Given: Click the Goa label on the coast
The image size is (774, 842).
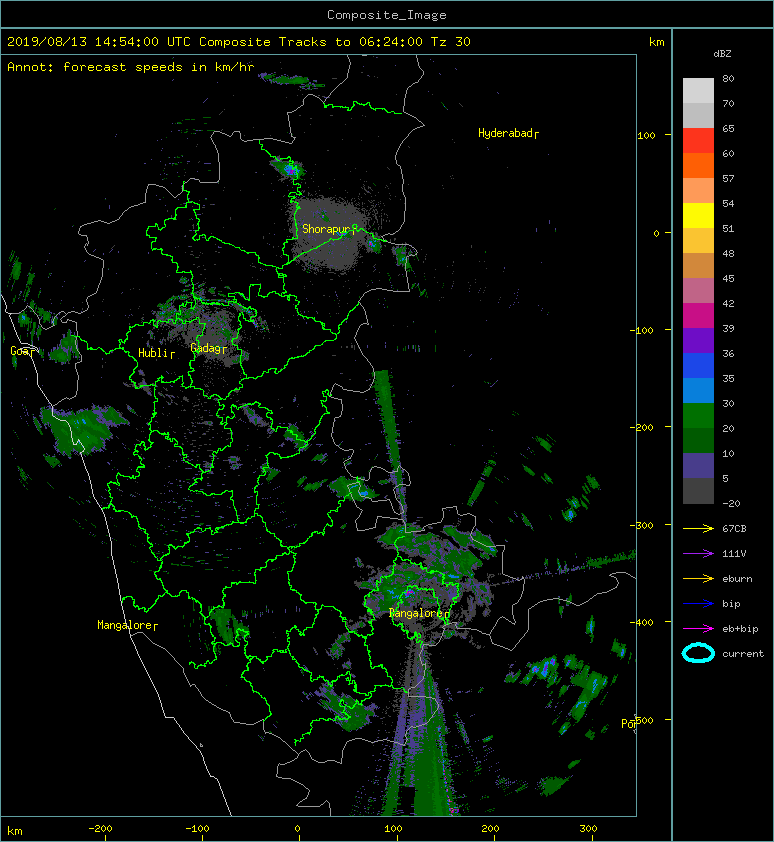Looking at the screenshot, I should (x=19, y=351).
